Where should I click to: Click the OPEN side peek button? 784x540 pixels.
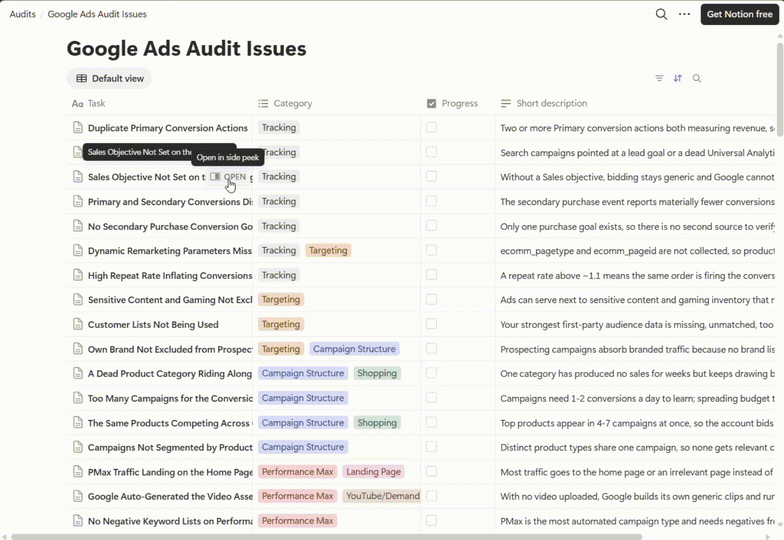click(228, 176)
